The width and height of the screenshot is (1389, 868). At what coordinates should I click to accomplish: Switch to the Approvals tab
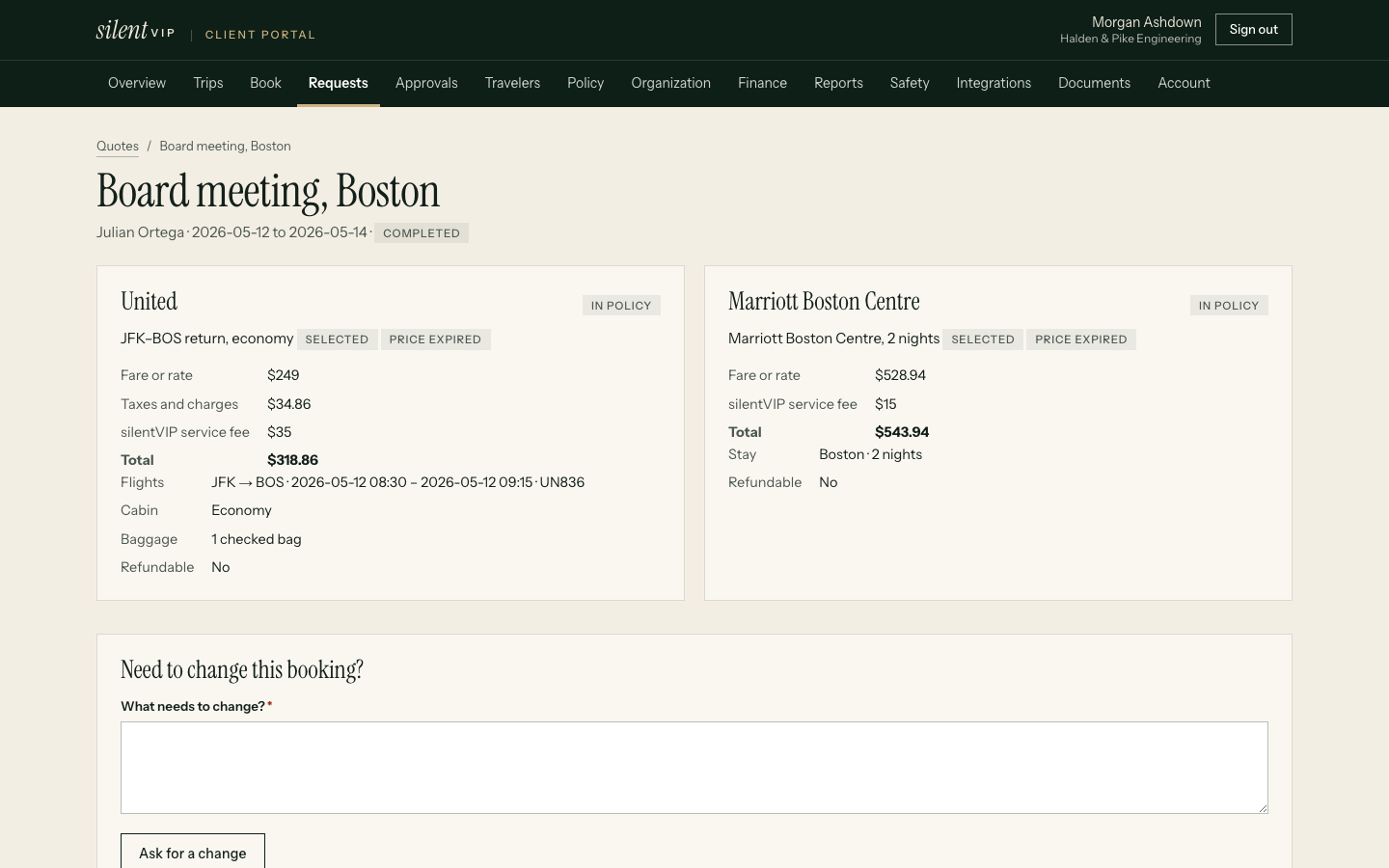click(x=426, y=83)
